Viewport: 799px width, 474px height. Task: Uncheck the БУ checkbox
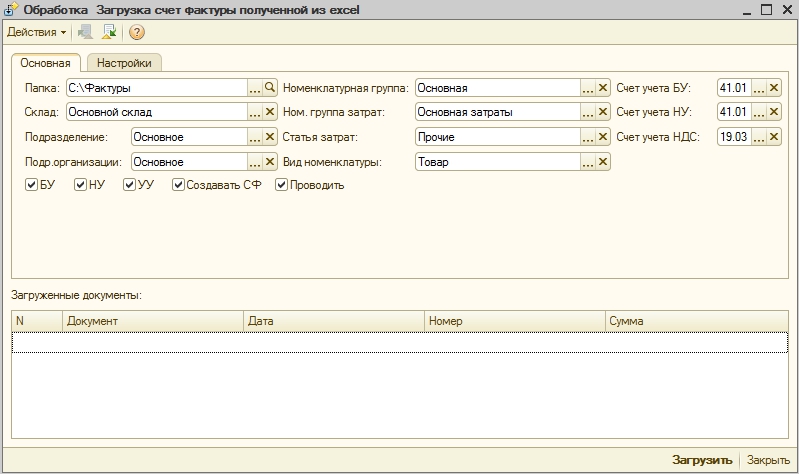tap(32, 185)
